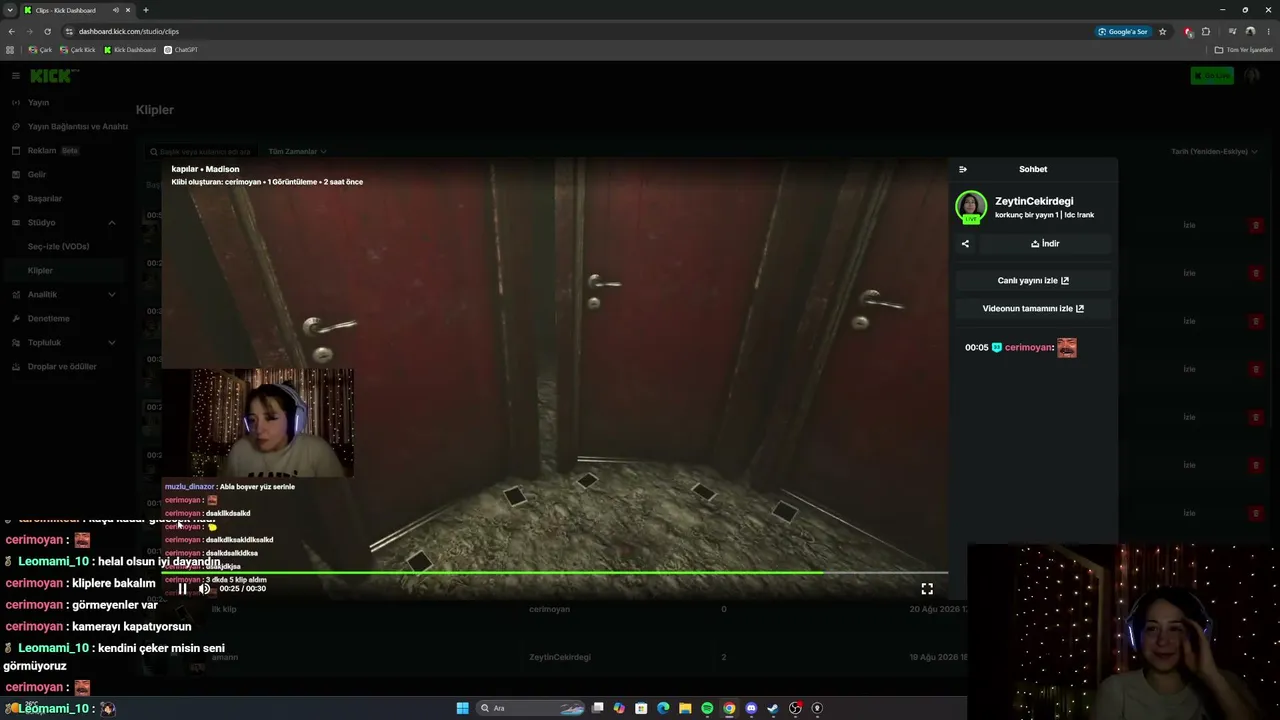Viewport: 1280px width, 720px height.
Task: Click the cerimoyan username in clip chat
Action: (x=1029, y=347)
